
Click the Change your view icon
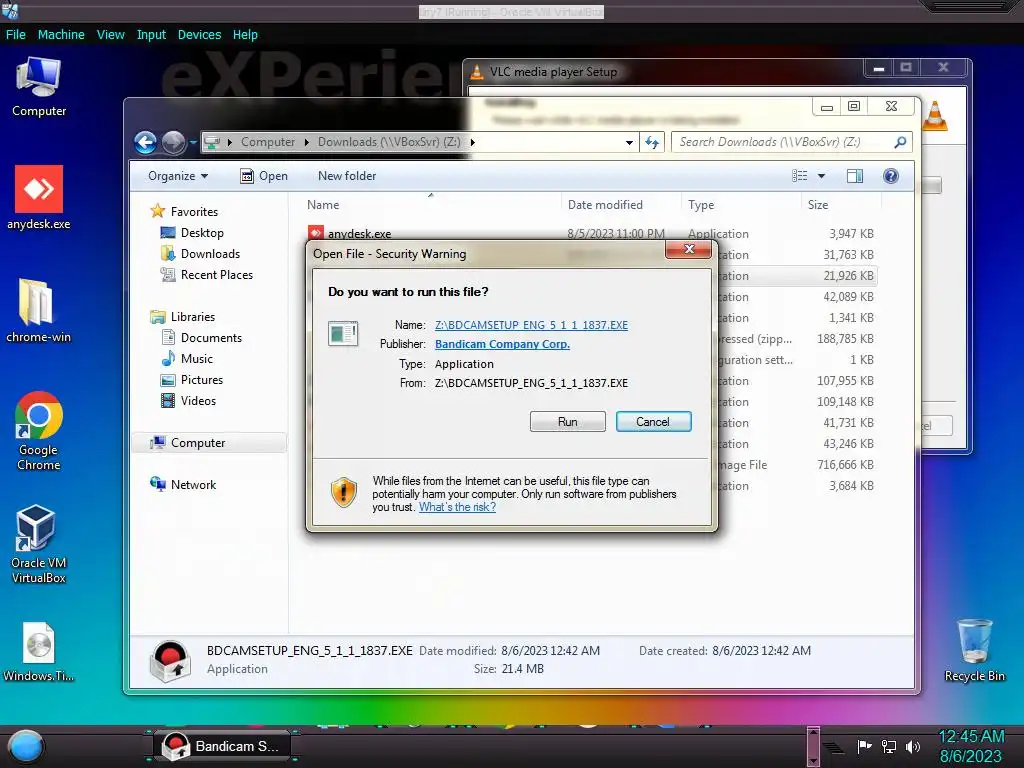[x=799, y=176]
